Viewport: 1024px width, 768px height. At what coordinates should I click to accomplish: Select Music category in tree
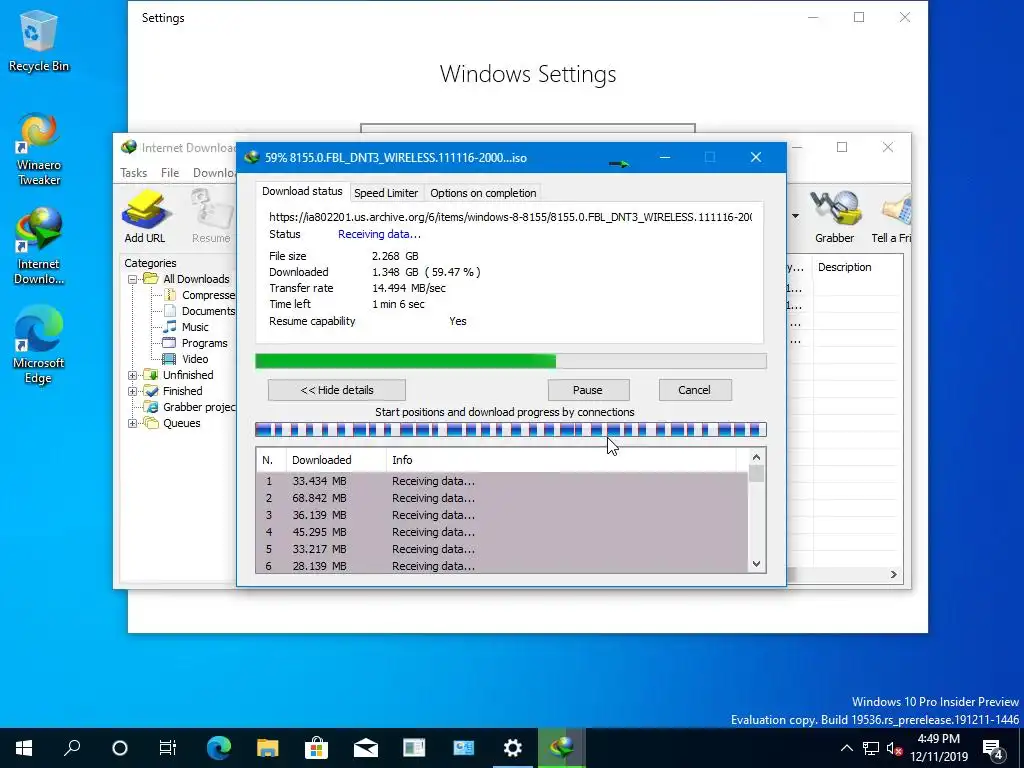tap(186, 327)
